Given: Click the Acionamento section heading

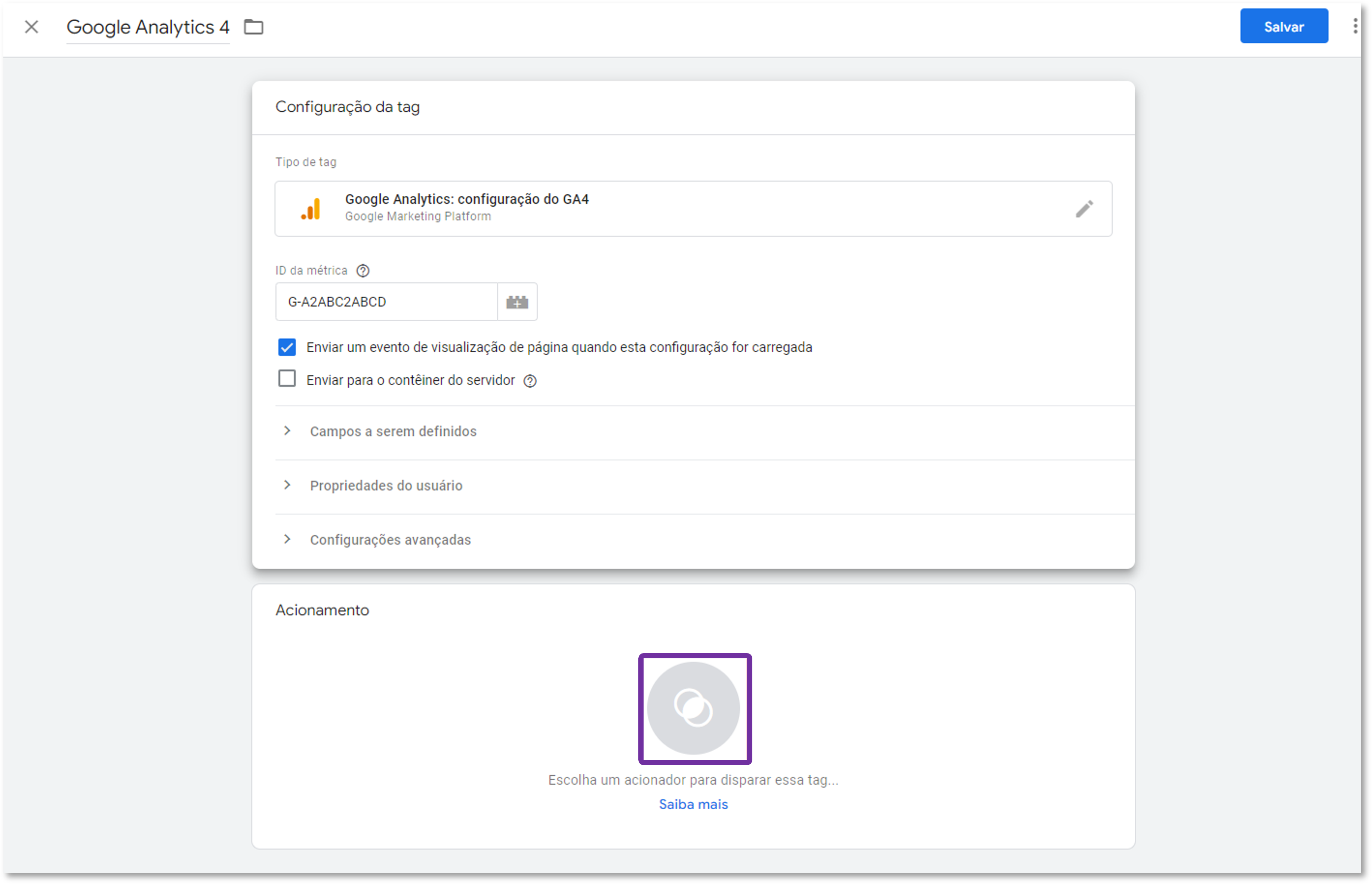Looking at the screenshot, I should pos(322,610).
